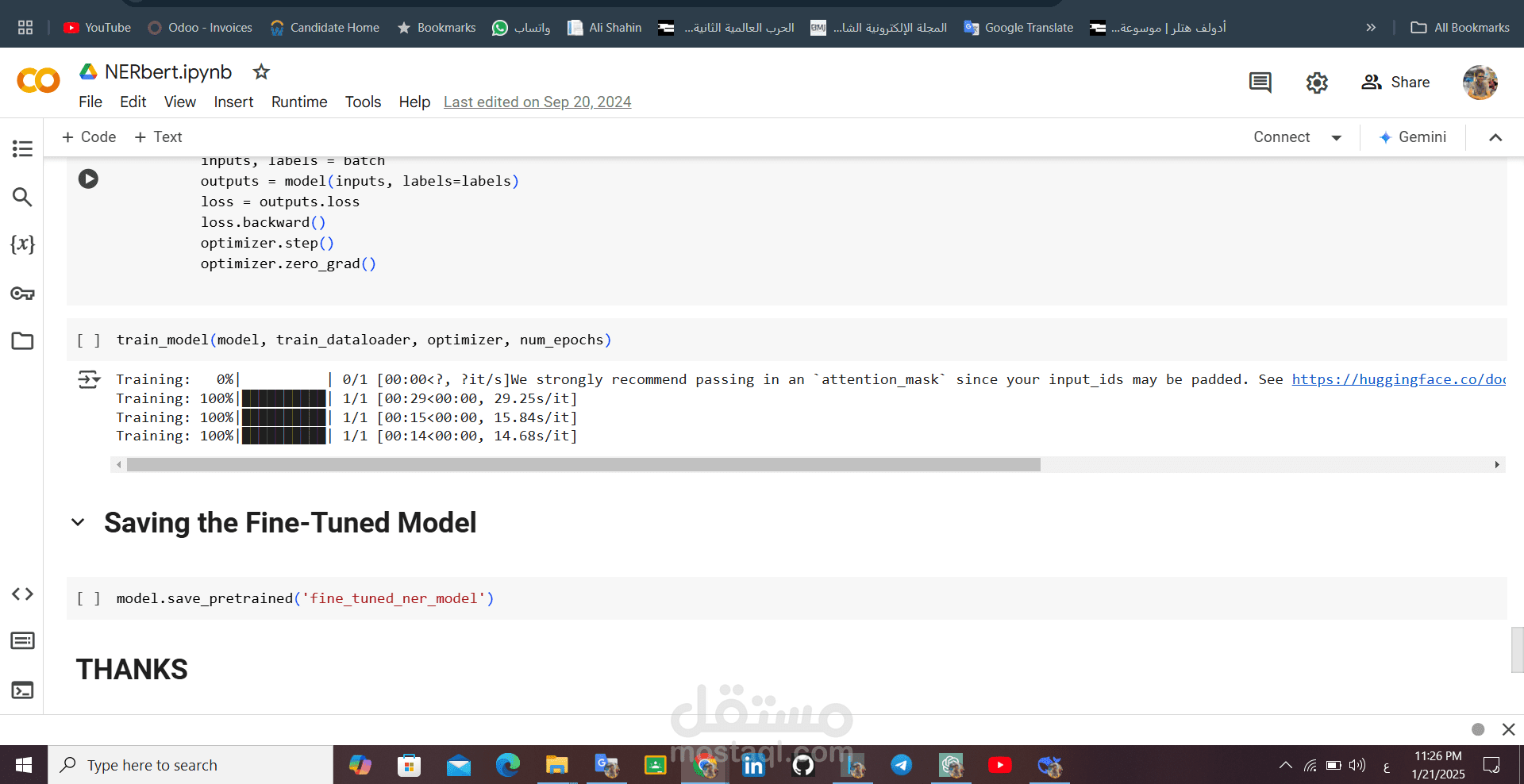Run the train_model cell bracket
1524x784 pixels.
(x=88, y=340)
